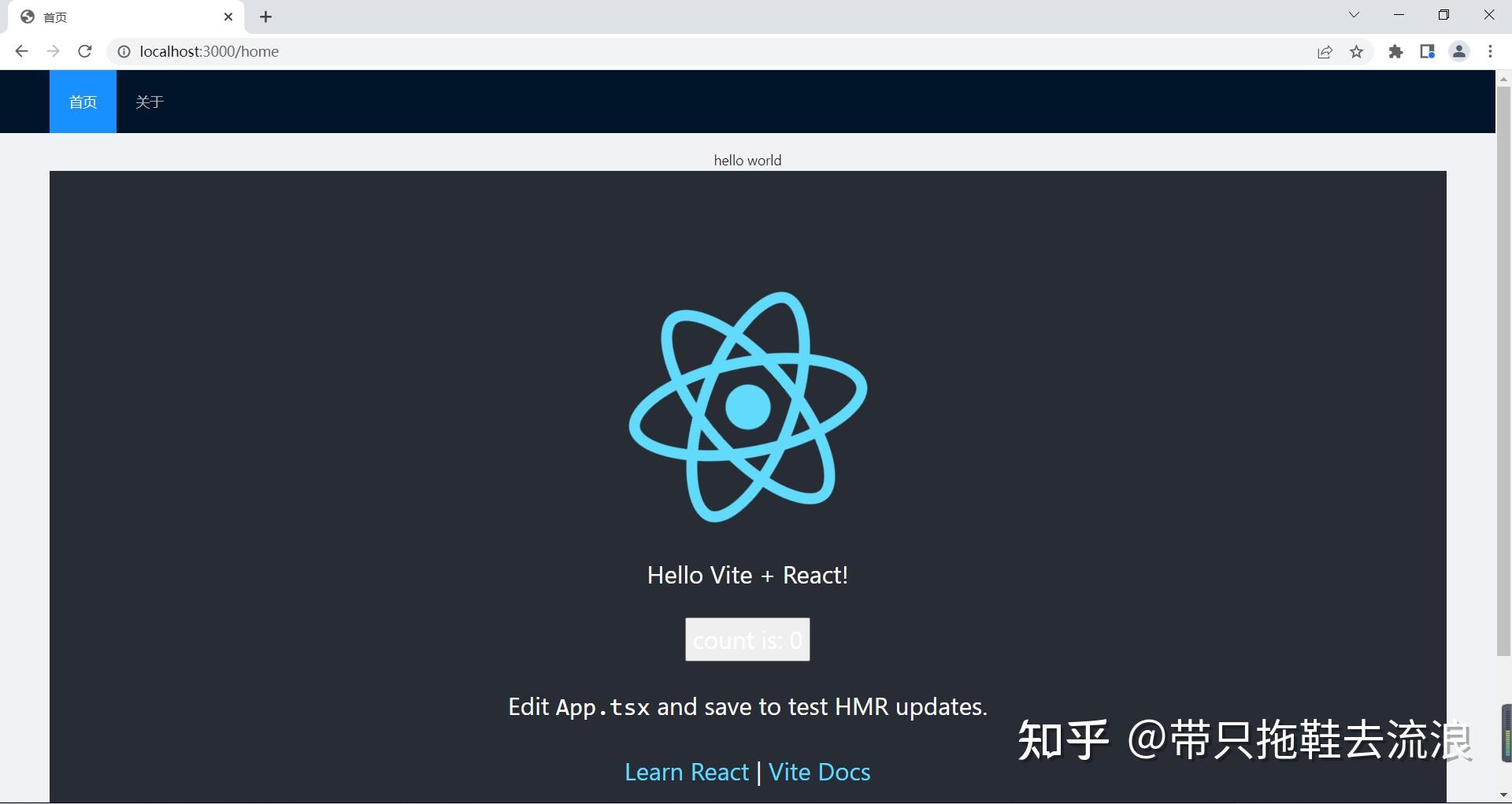Open the tab search chevron dropdown
This screenshot has width=1512, height=804.
[1354, 14]
